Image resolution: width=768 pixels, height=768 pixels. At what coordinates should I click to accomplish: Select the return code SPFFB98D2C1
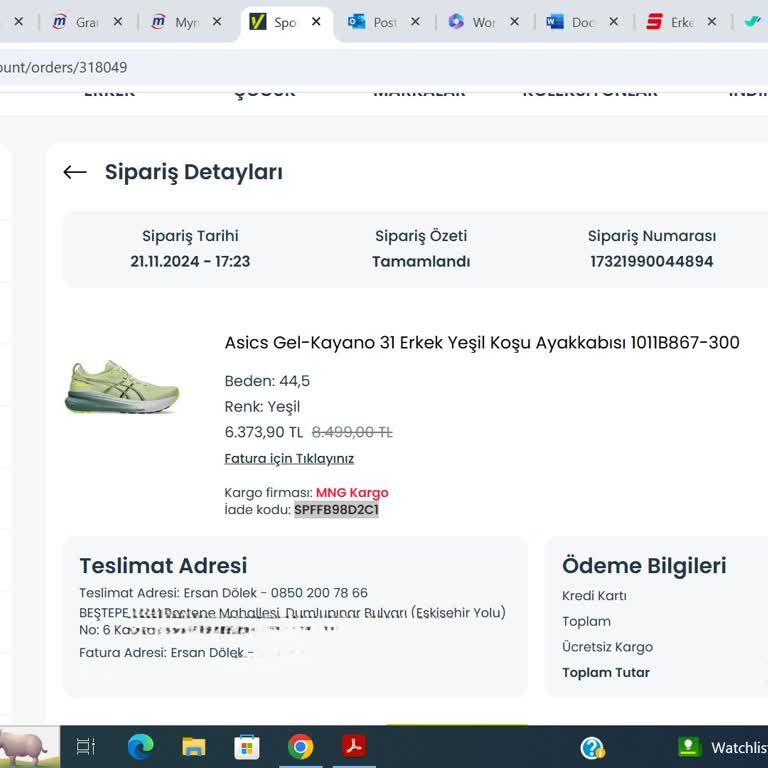coord(336,510)
